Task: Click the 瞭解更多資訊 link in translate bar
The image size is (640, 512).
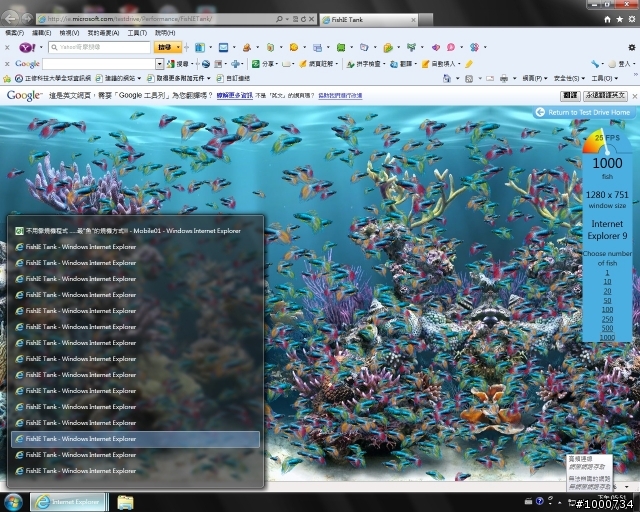Action: click(x=235, y=96)
